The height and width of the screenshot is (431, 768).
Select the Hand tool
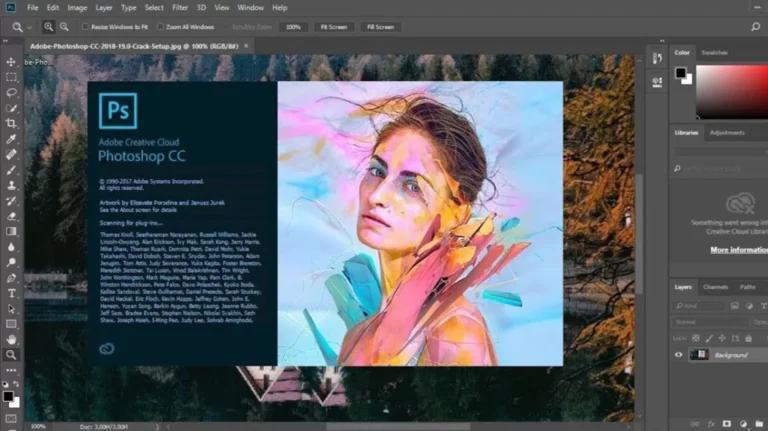(12, 339)
